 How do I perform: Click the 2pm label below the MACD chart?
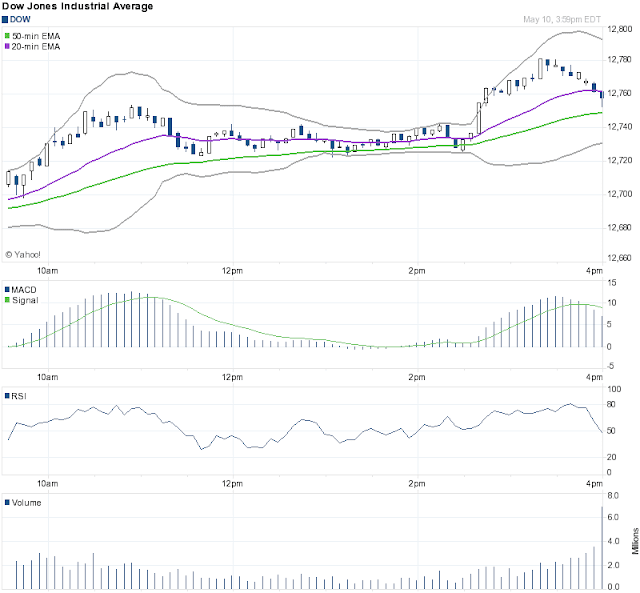coord(417,377)
